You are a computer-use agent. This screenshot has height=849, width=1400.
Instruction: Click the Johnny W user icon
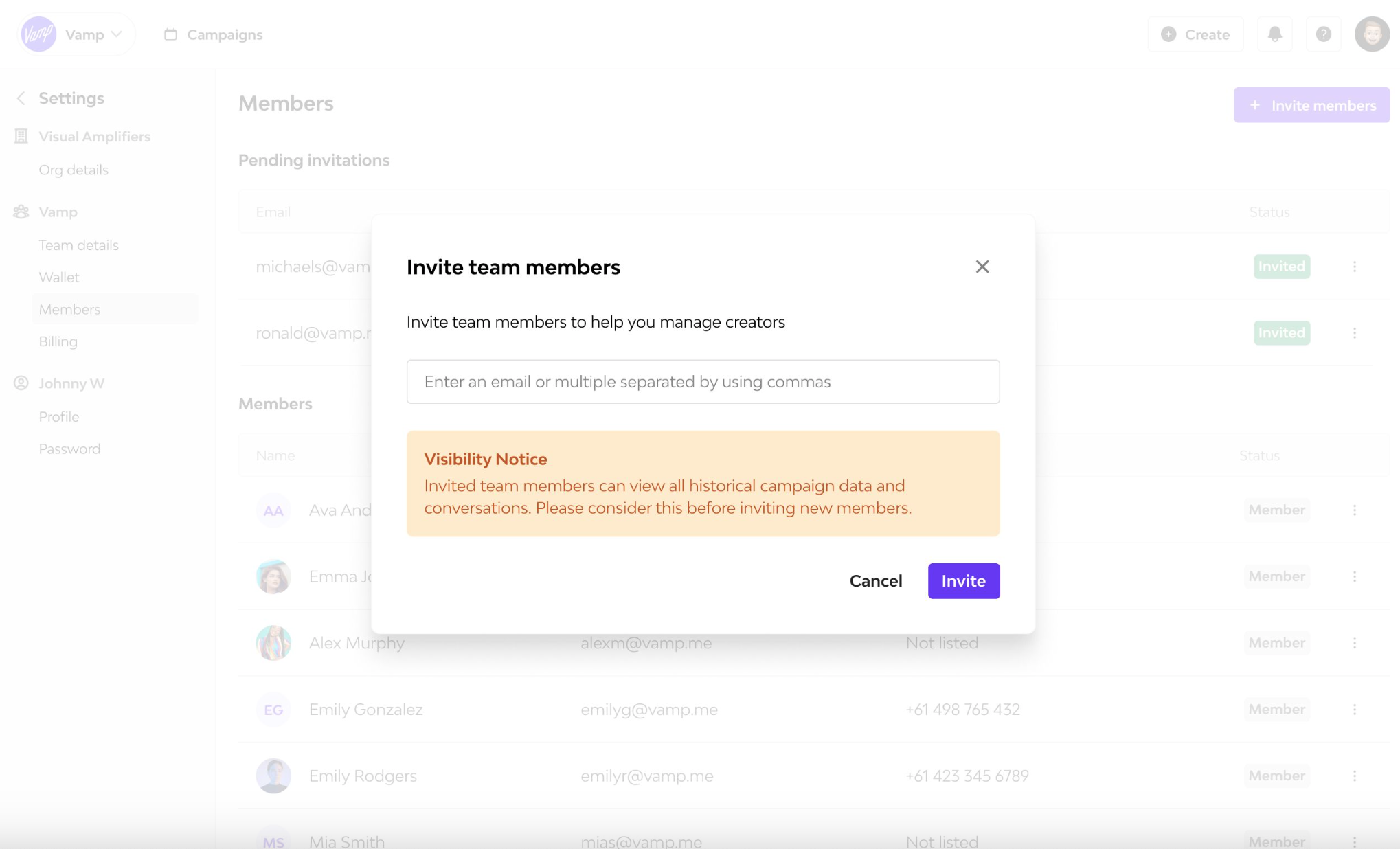pos(21,383)
